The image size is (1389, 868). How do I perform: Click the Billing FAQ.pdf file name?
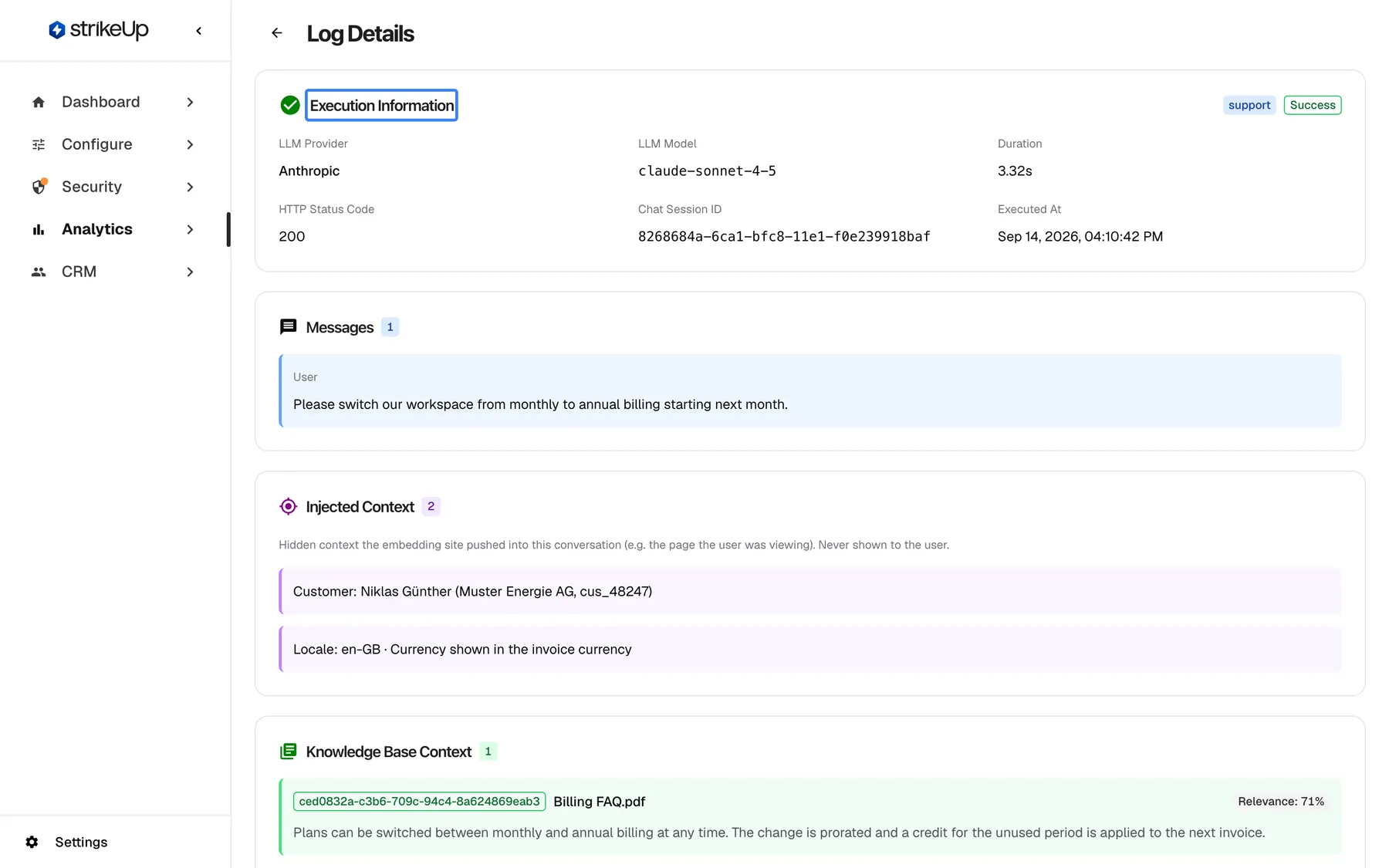[599, 802]
